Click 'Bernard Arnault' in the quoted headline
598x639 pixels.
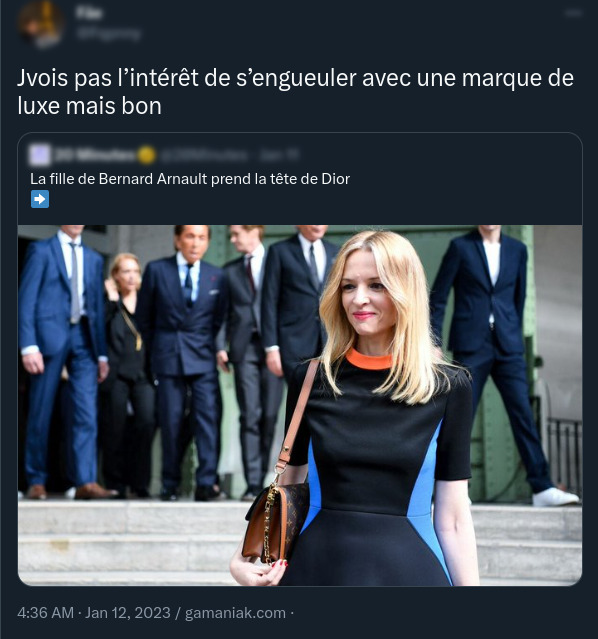(x=153, y=179)
